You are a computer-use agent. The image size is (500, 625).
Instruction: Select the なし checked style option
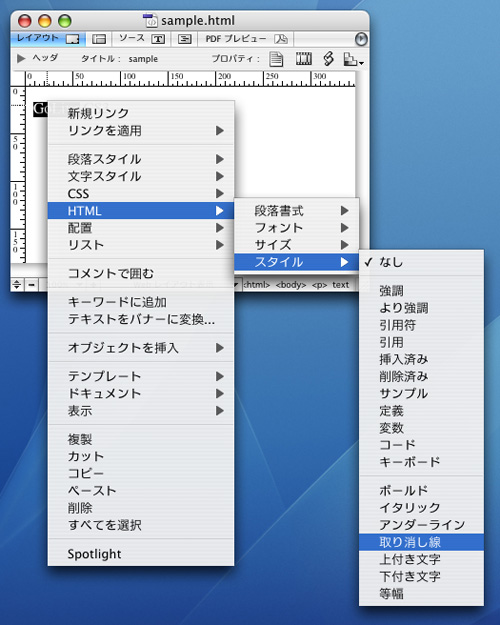coord(421,262)
